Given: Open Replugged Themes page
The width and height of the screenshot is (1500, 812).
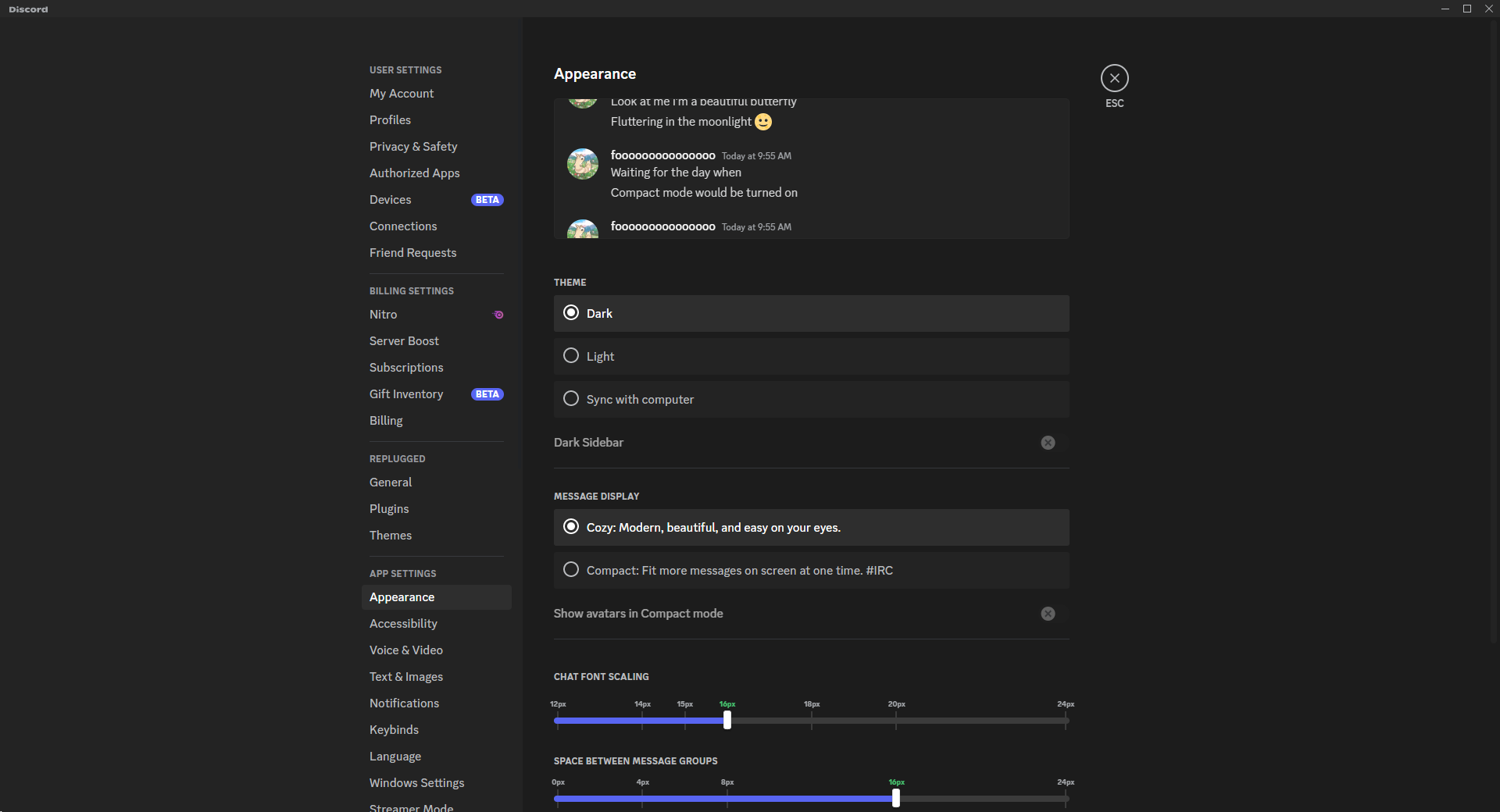Looking at the screenshot, I should (x=436, y=536).
